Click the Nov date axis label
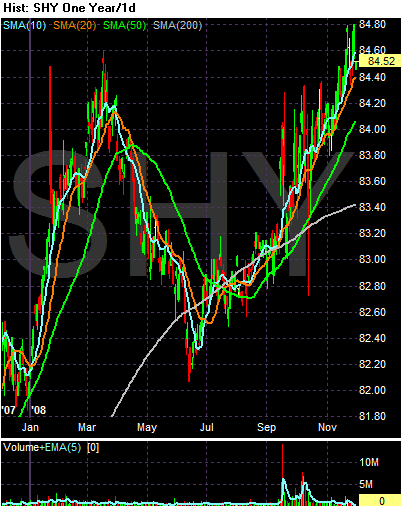 coord(327,427)
